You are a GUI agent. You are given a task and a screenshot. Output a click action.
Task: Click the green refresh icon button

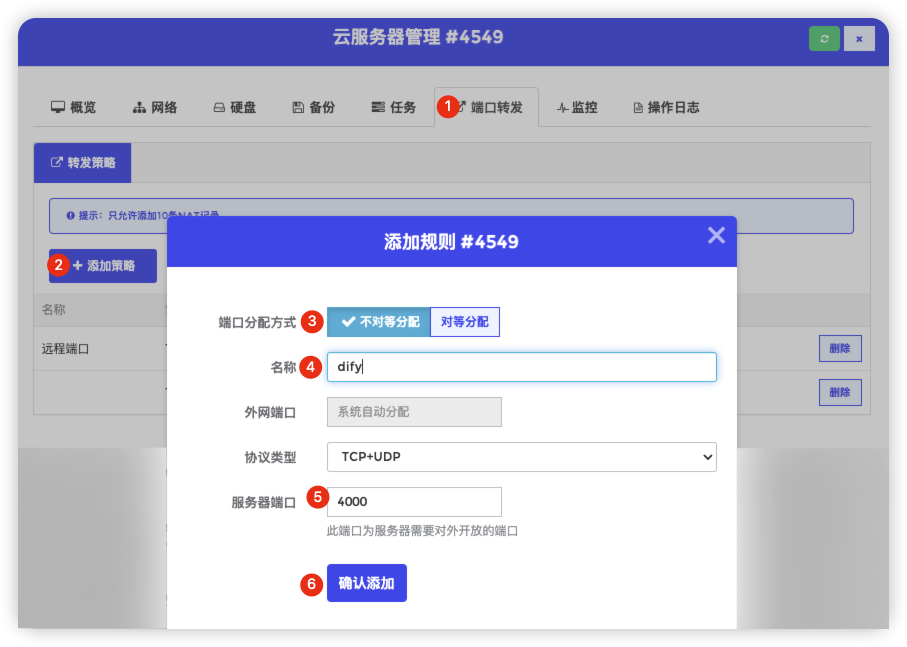[824, 39]
